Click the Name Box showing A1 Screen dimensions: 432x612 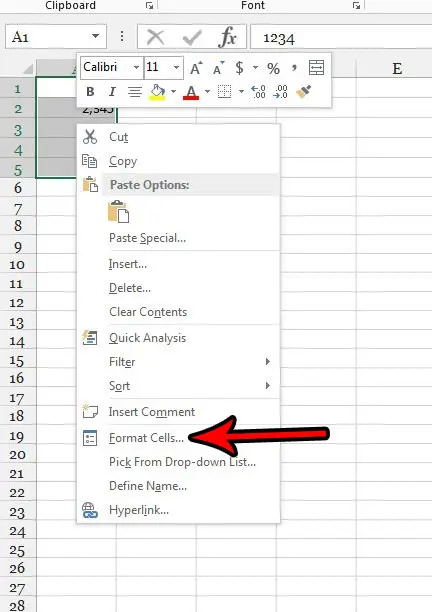pos(56,37)
